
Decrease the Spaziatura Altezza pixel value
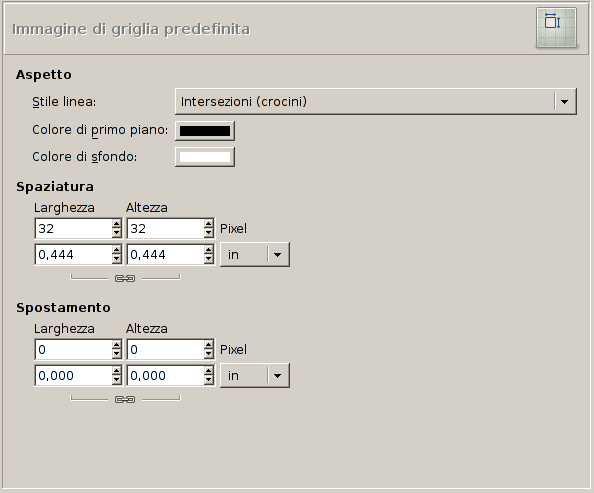(209, 233)
